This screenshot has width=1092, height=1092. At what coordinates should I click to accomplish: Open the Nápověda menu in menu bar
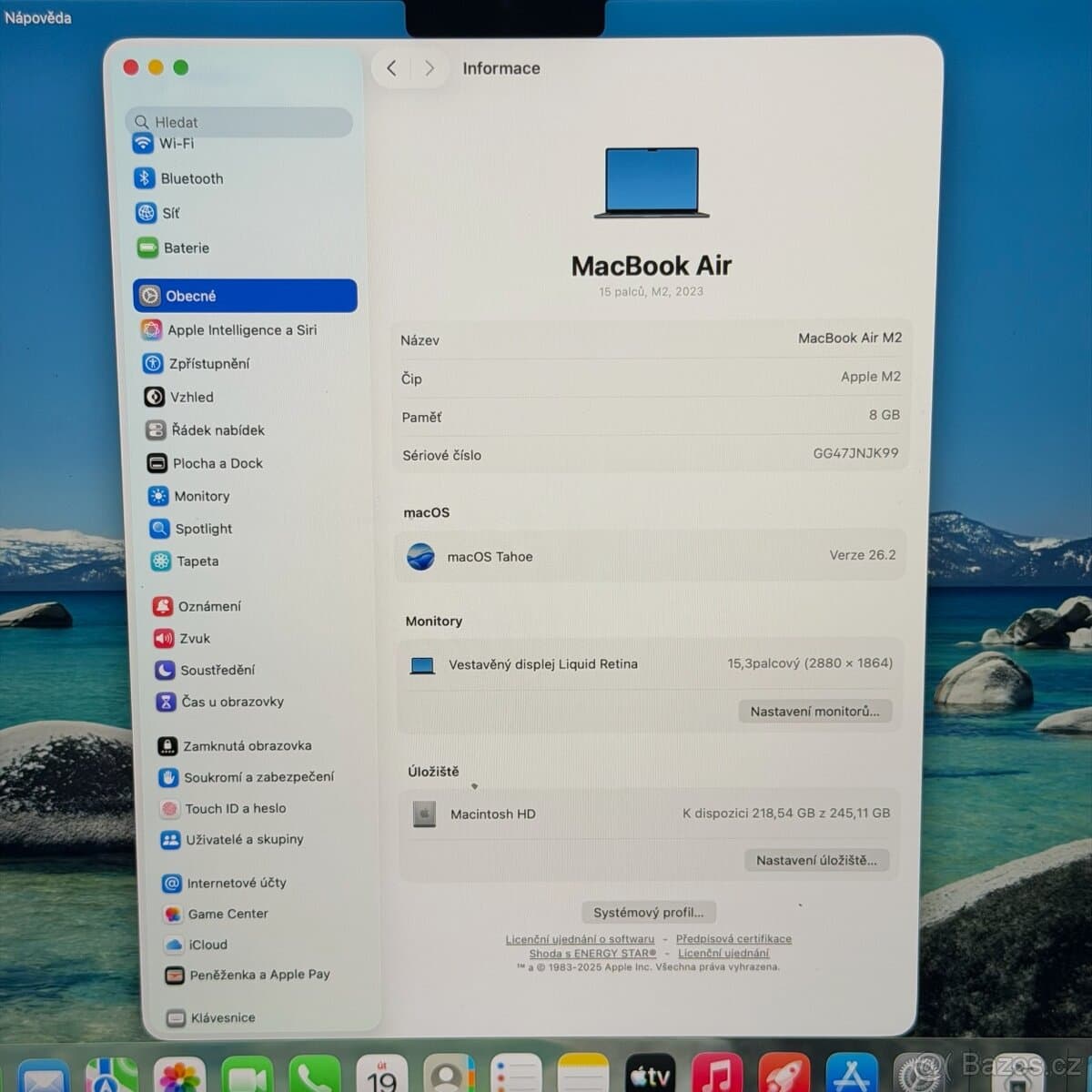click(37, 17)
